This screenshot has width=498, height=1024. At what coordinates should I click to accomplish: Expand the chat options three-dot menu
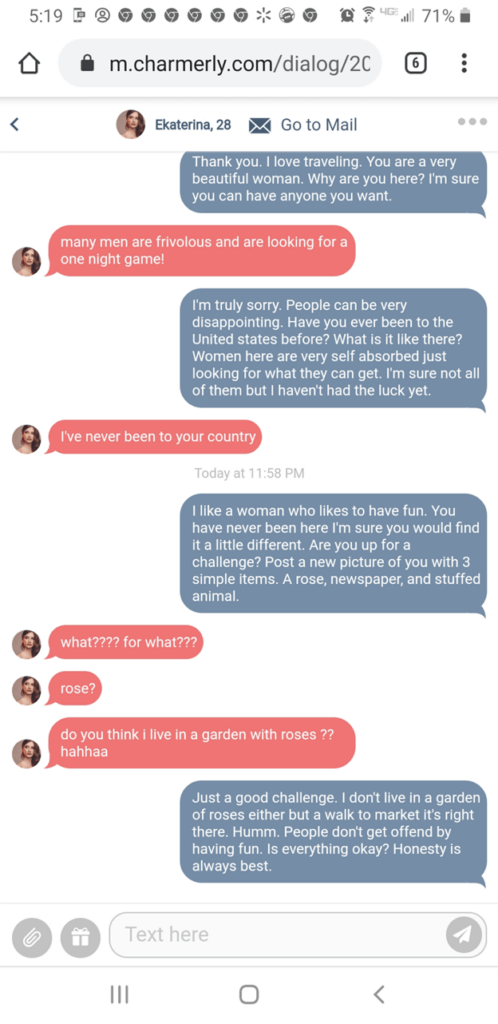pos(473,121)
